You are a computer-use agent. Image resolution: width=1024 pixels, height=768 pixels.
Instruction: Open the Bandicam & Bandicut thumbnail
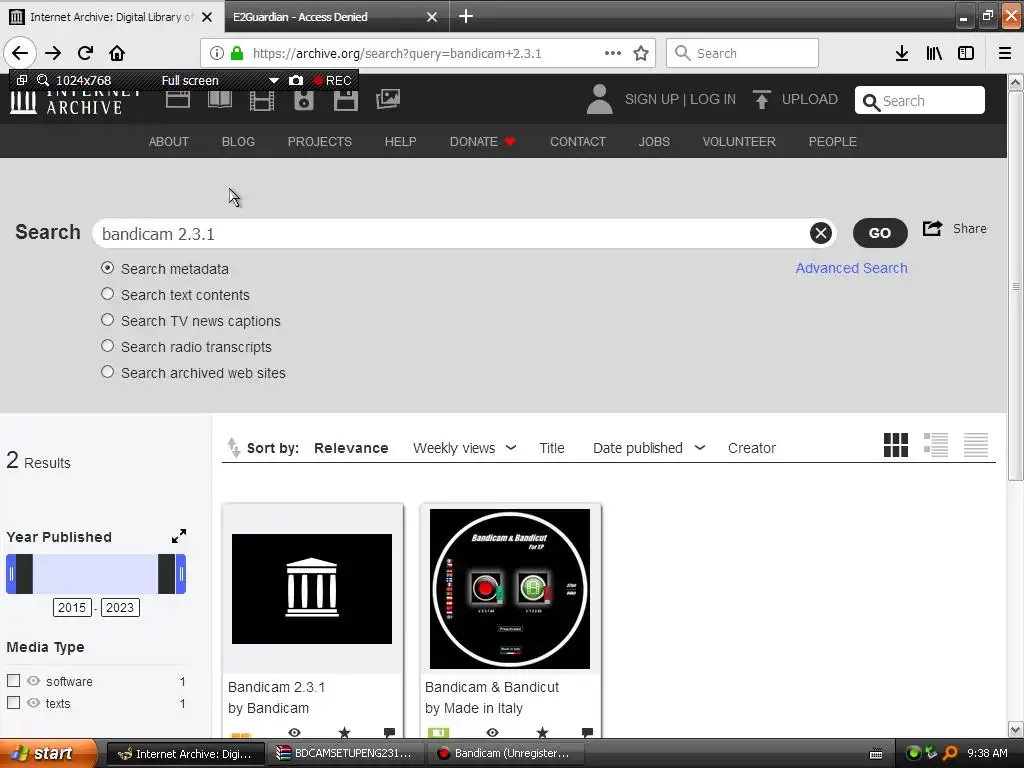click(509, 589)
